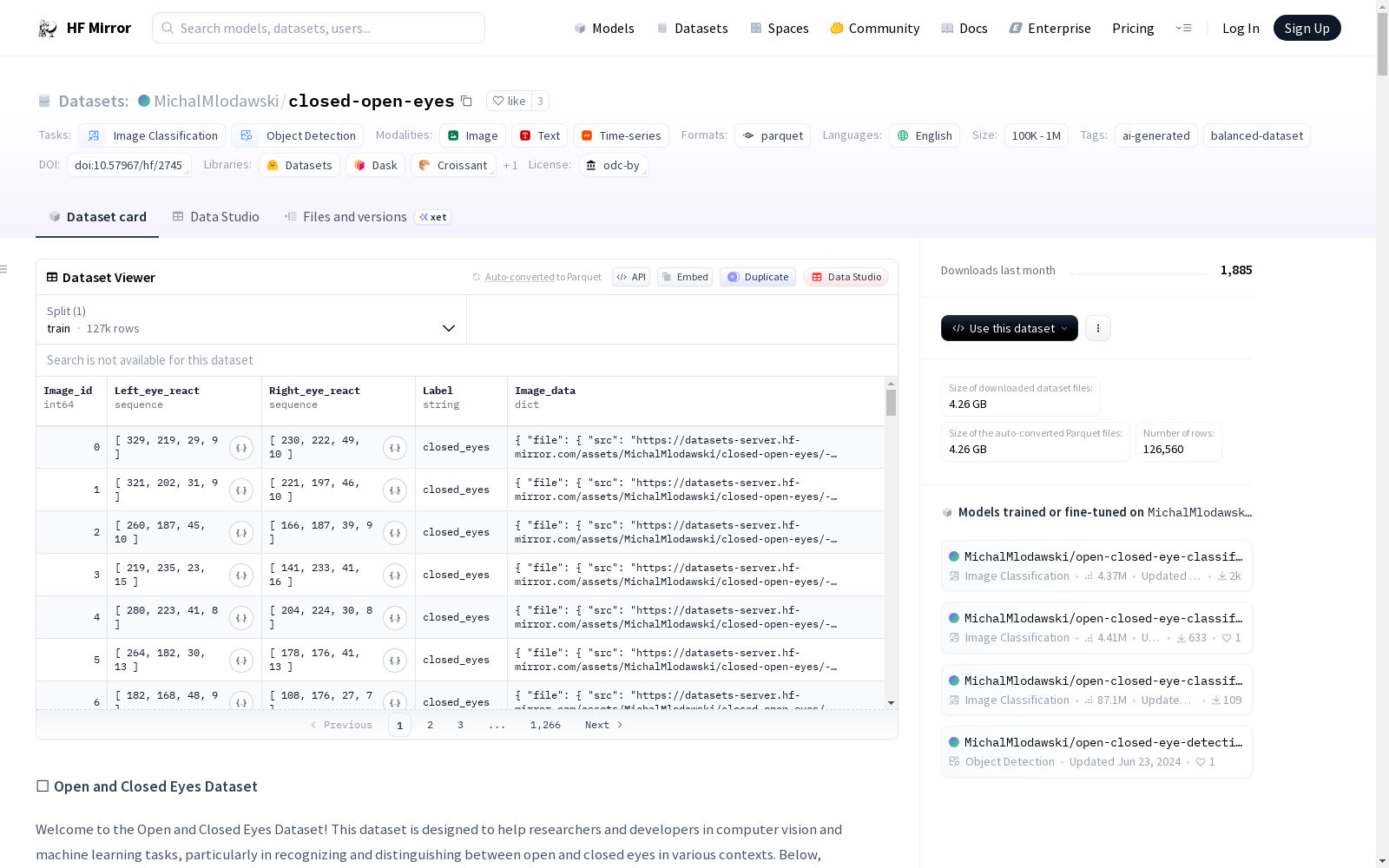Open the 87.1M parameter eye classifier model
The width and height of the screenshot is (1389, 868).
1096,690
